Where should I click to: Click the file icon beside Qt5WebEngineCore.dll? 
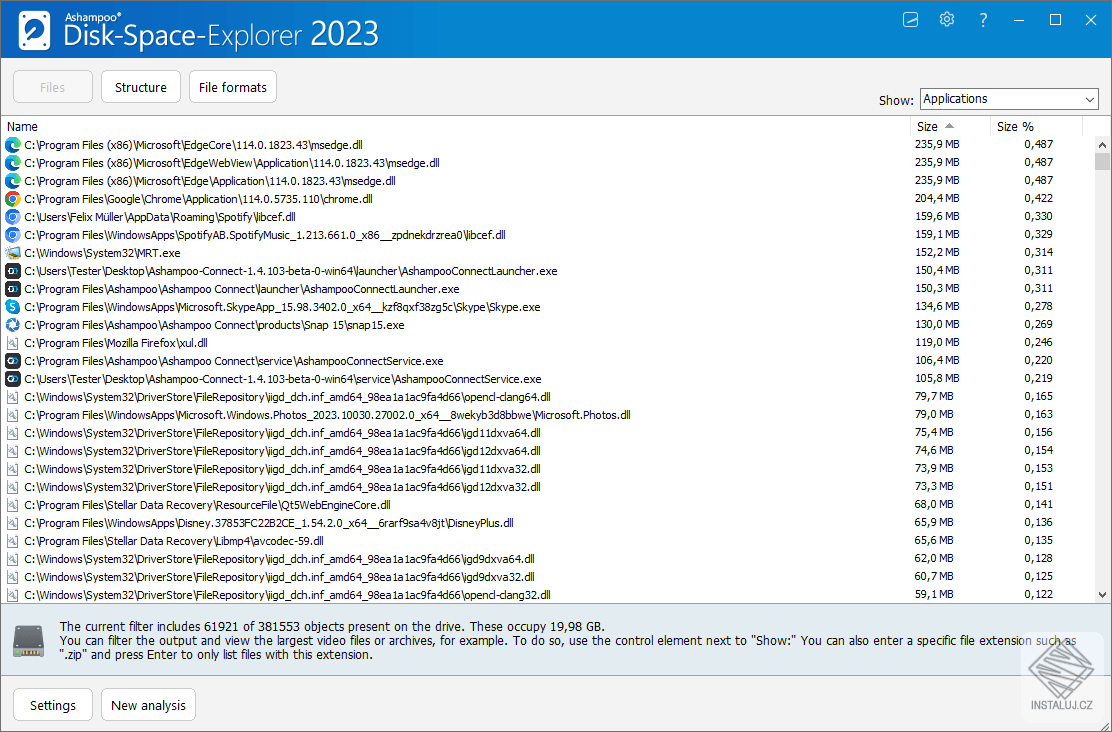(13, 505)
